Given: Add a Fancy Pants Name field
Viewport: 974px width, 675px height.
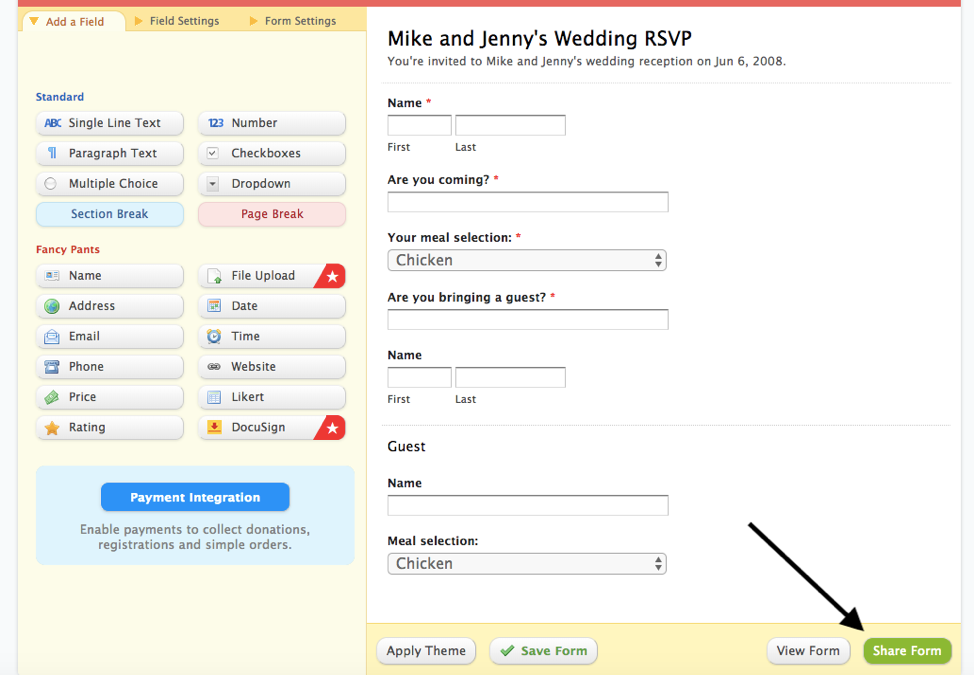Looking at the screenshot, I should pos(109,276).
